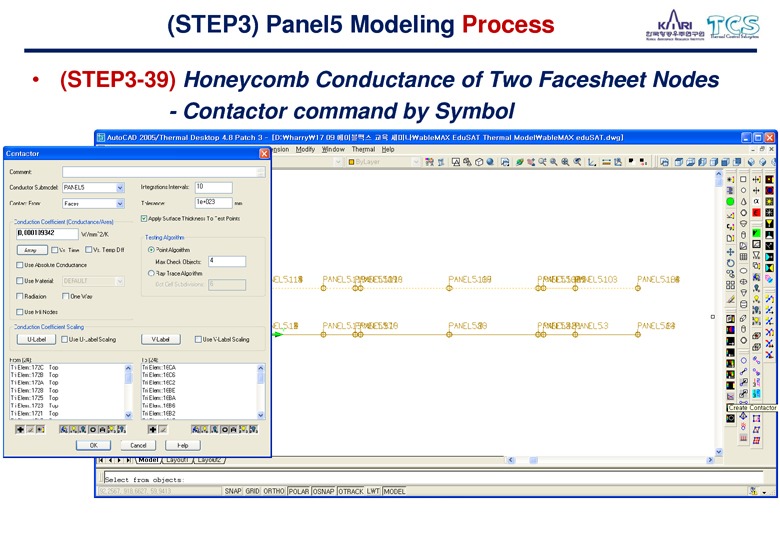Click the V-Label button
This screenshot has height=540, width=780.
(161, 339)
